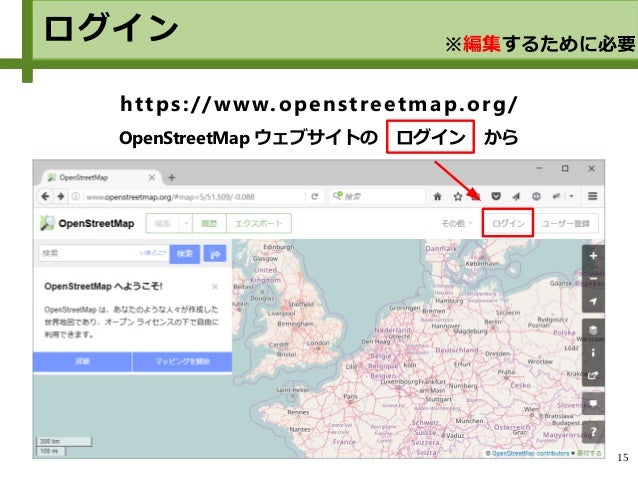Image resolution: width=638 pixels, height=479 pixels.
Task: Click the Edinburgh label on the map
Action: click(x=279, y=247)
